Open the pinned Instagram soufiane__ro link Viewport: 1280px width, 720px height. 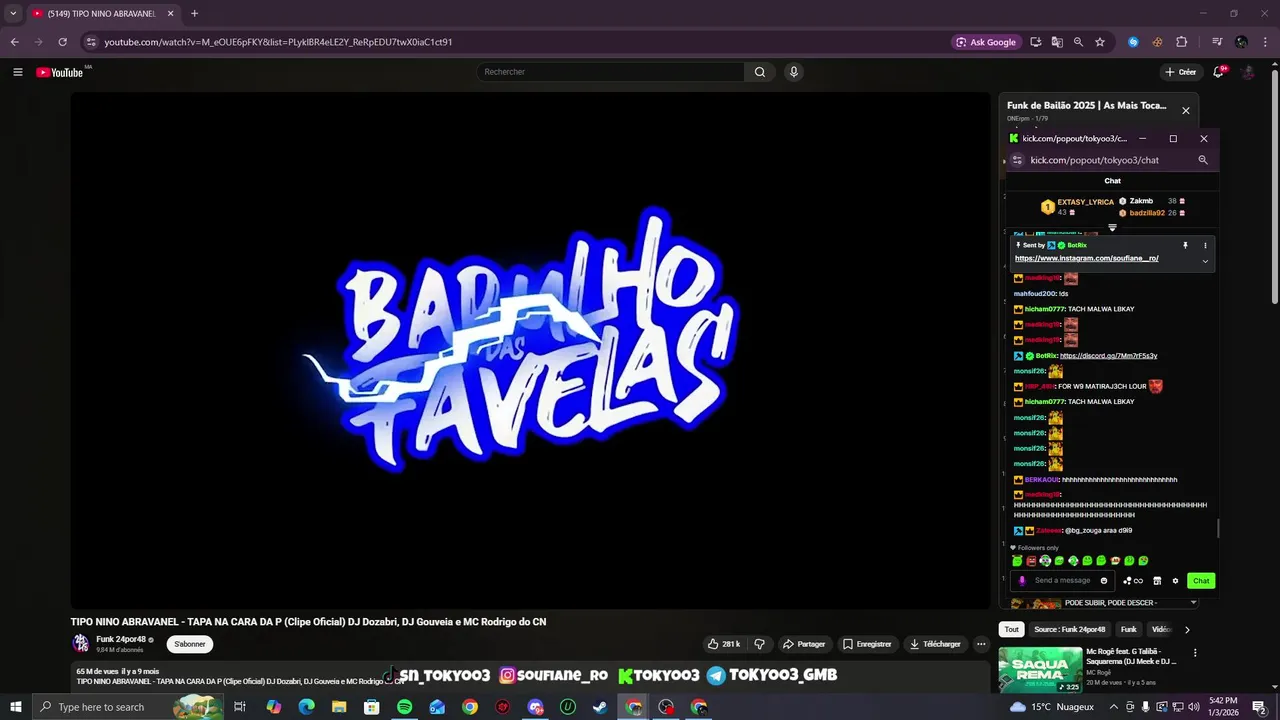tap(1087, 258)
